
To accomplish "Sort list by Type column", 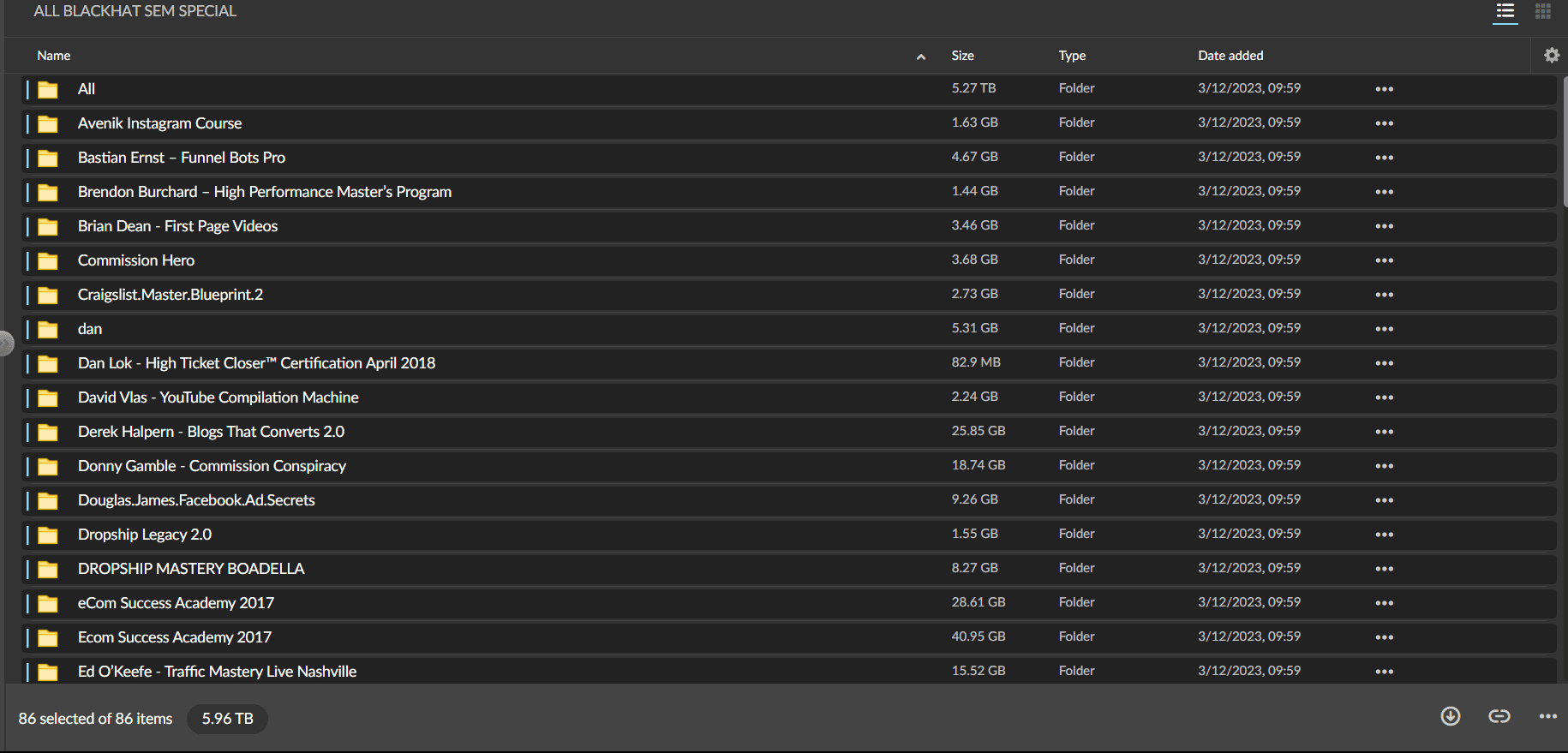I will [1072, 56].
